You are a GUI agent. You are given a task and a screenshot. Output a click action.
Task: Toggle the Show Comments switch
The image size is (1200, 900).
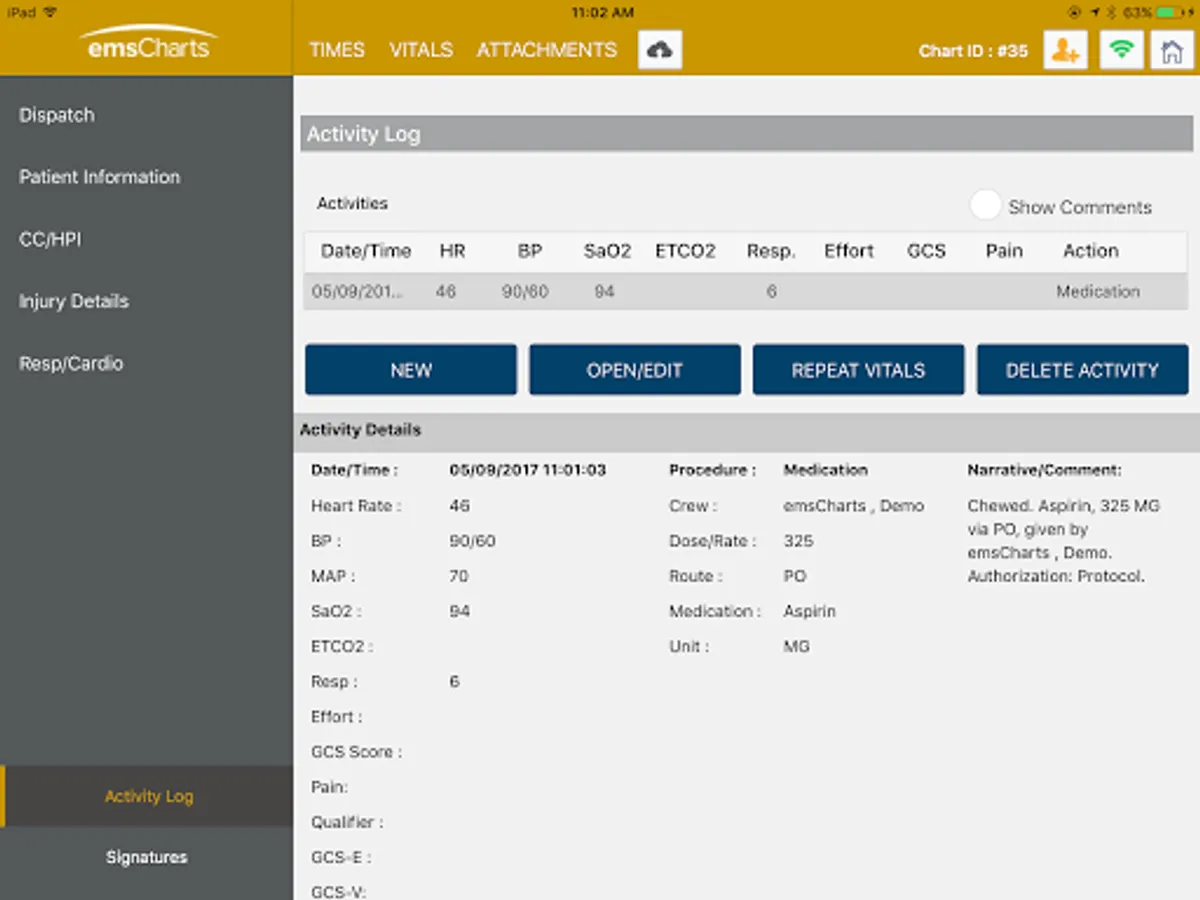coord(986,206)
